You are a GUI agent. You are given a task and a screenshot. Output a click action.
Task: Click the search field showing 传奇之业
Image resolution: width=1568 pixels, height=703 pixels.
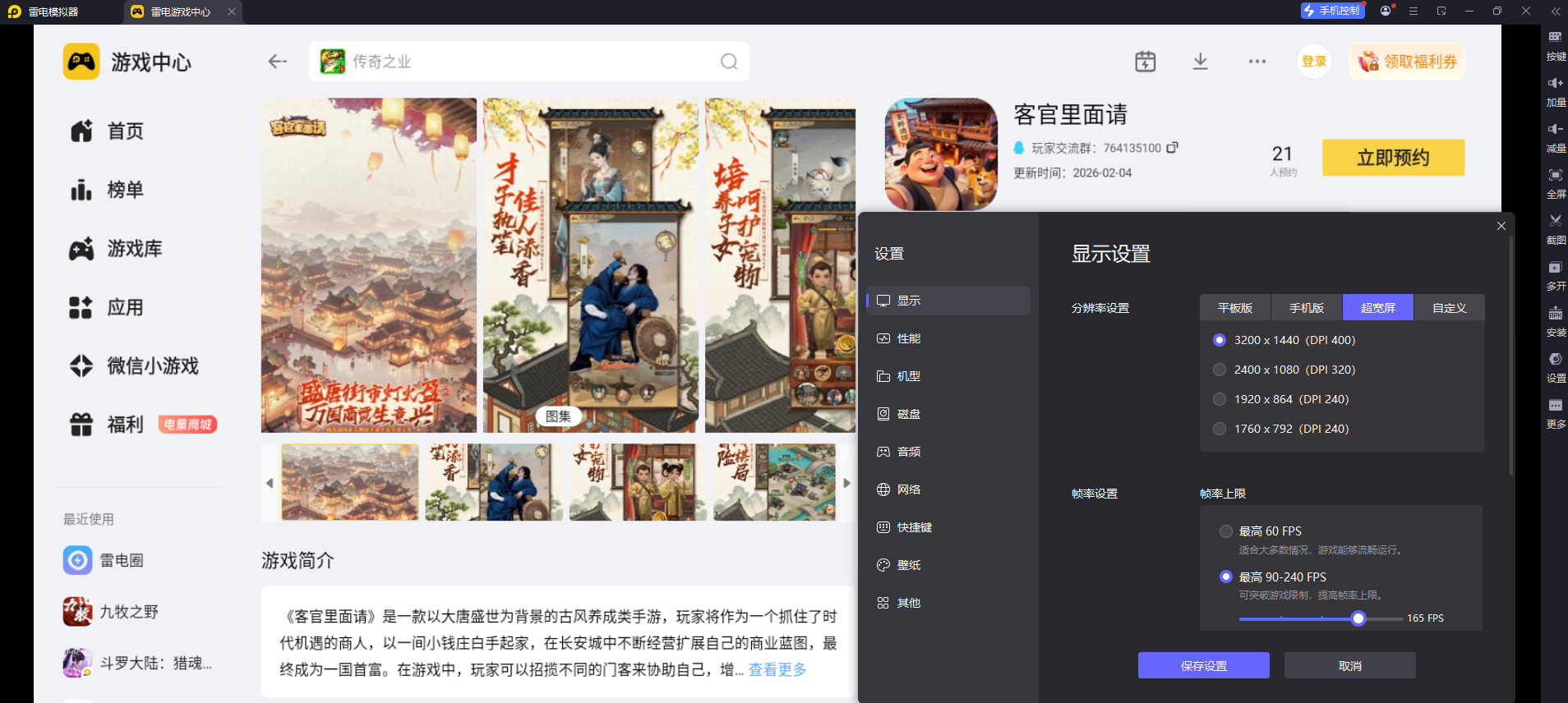click(x=529, y=62)
